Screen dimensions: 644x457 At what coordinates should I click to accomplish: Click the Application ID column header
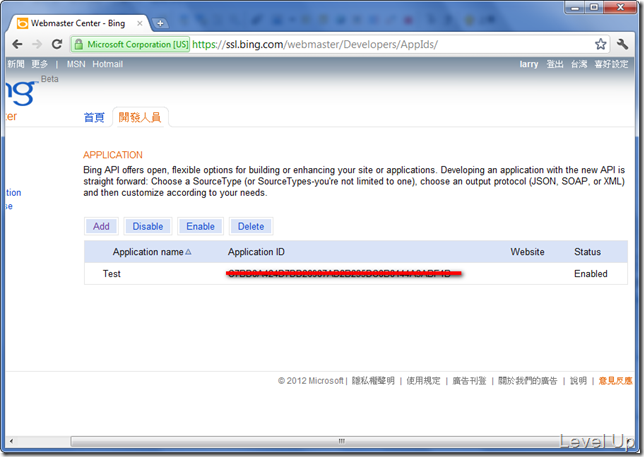[256, 252]
